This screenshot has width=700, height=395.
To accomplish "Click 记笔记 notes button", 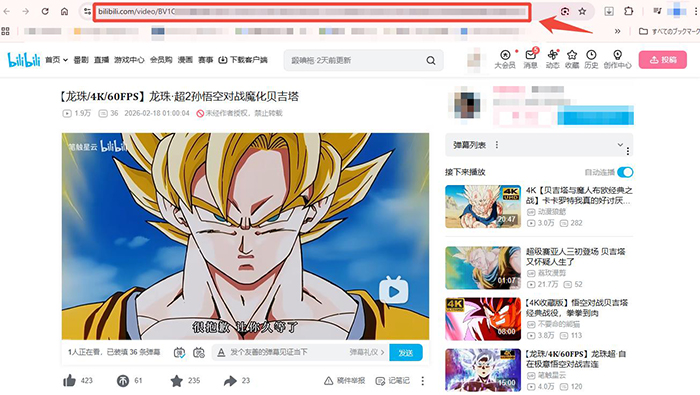I will point(392,381).
